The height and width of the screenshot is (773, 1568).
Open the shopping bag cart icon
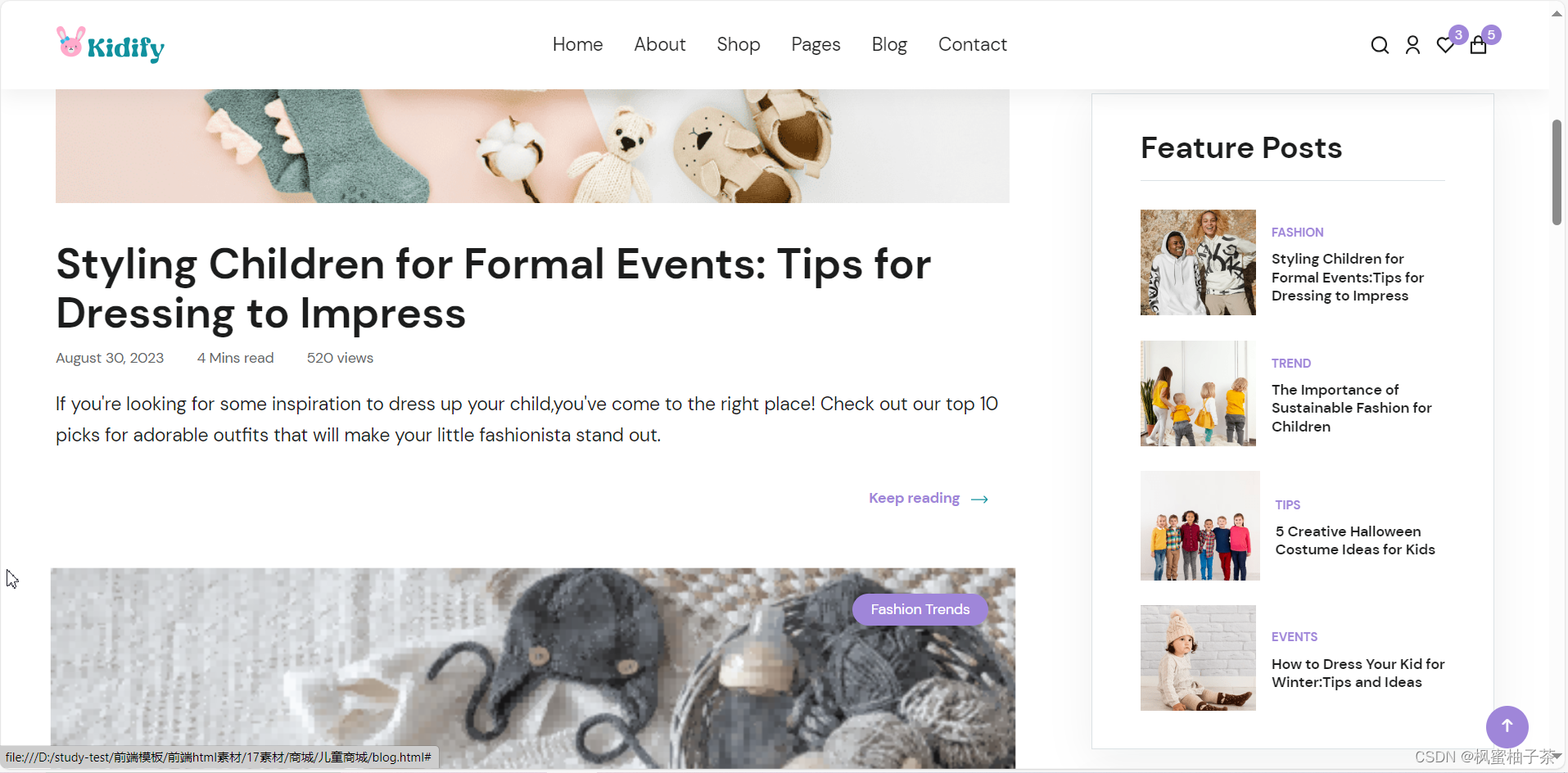tap(1478, 45)
